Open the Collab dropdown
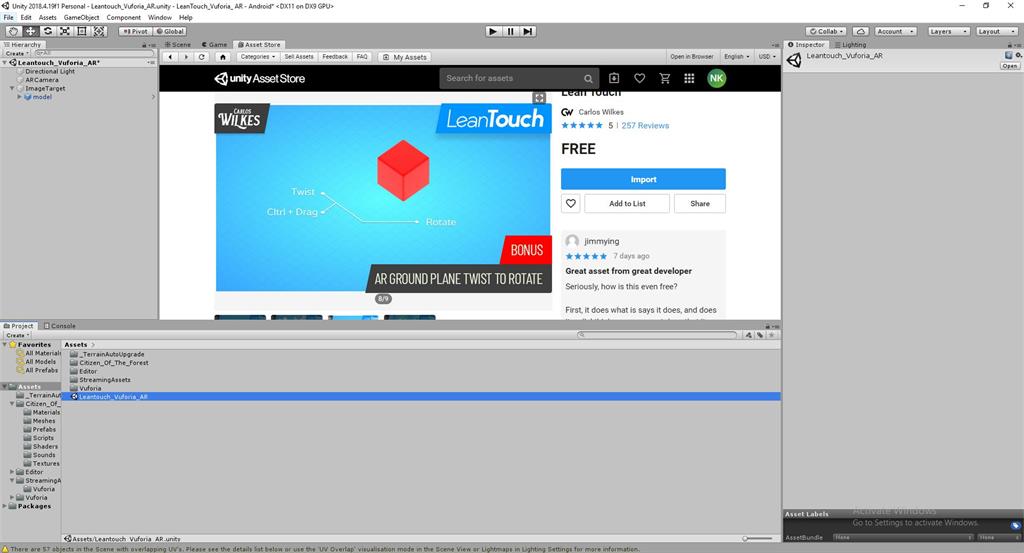 coord(826,31)
